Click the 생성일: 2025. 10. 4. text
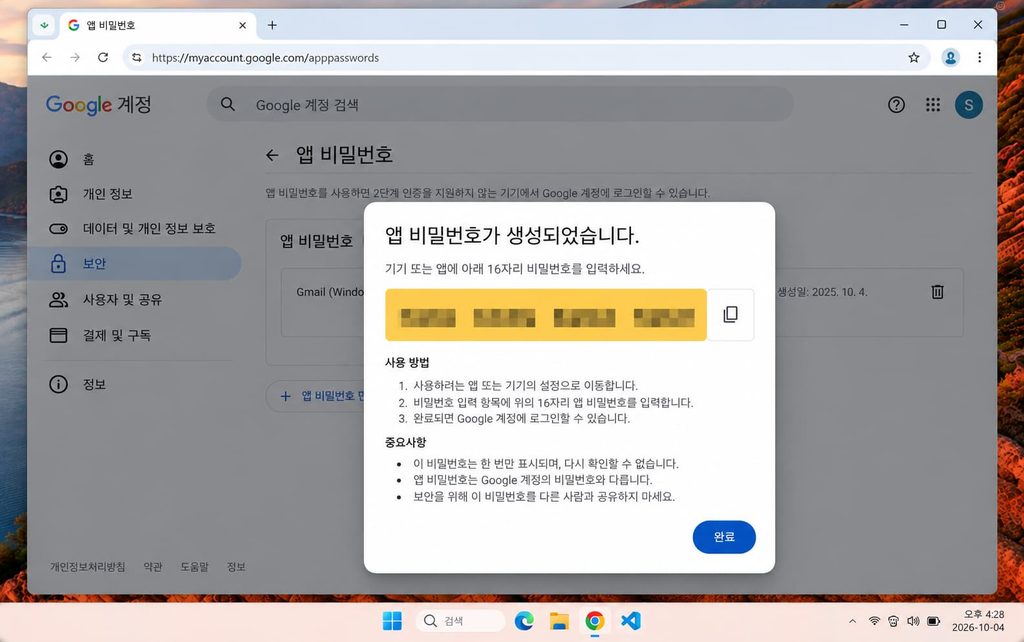This screenshot has width=1024, height=642. (822, 292)
